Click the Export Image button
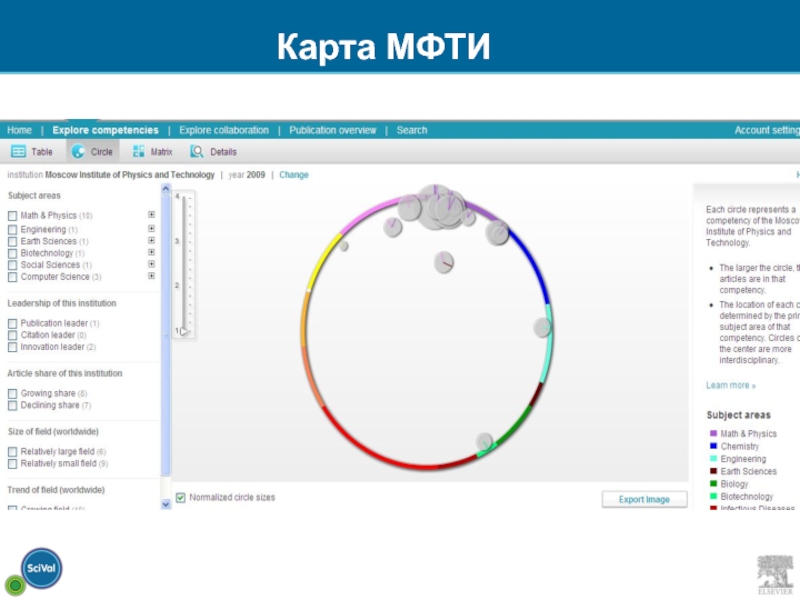 pyautogui.click(x=644, y=499)
